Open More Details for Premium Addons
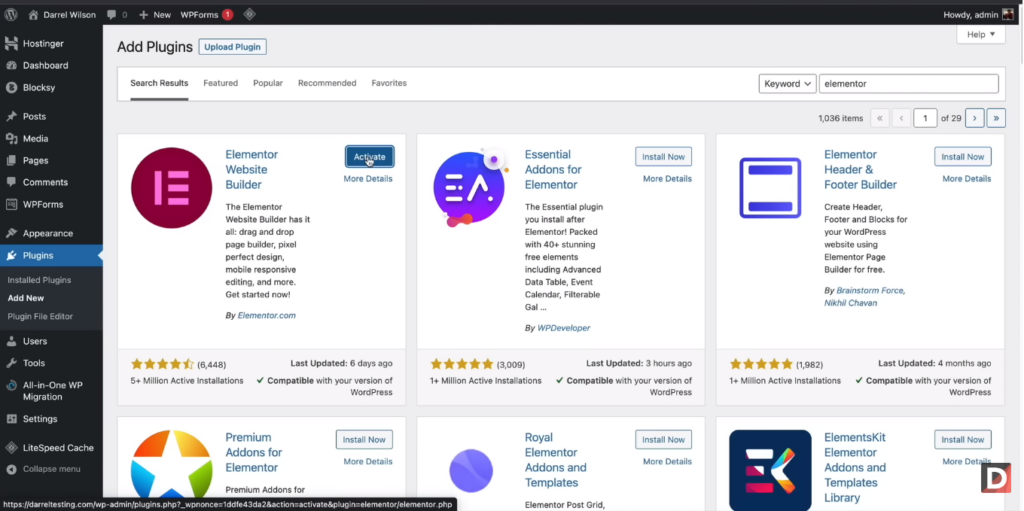The height and width of the screenshot is (511, 1024). coord(368,461)
